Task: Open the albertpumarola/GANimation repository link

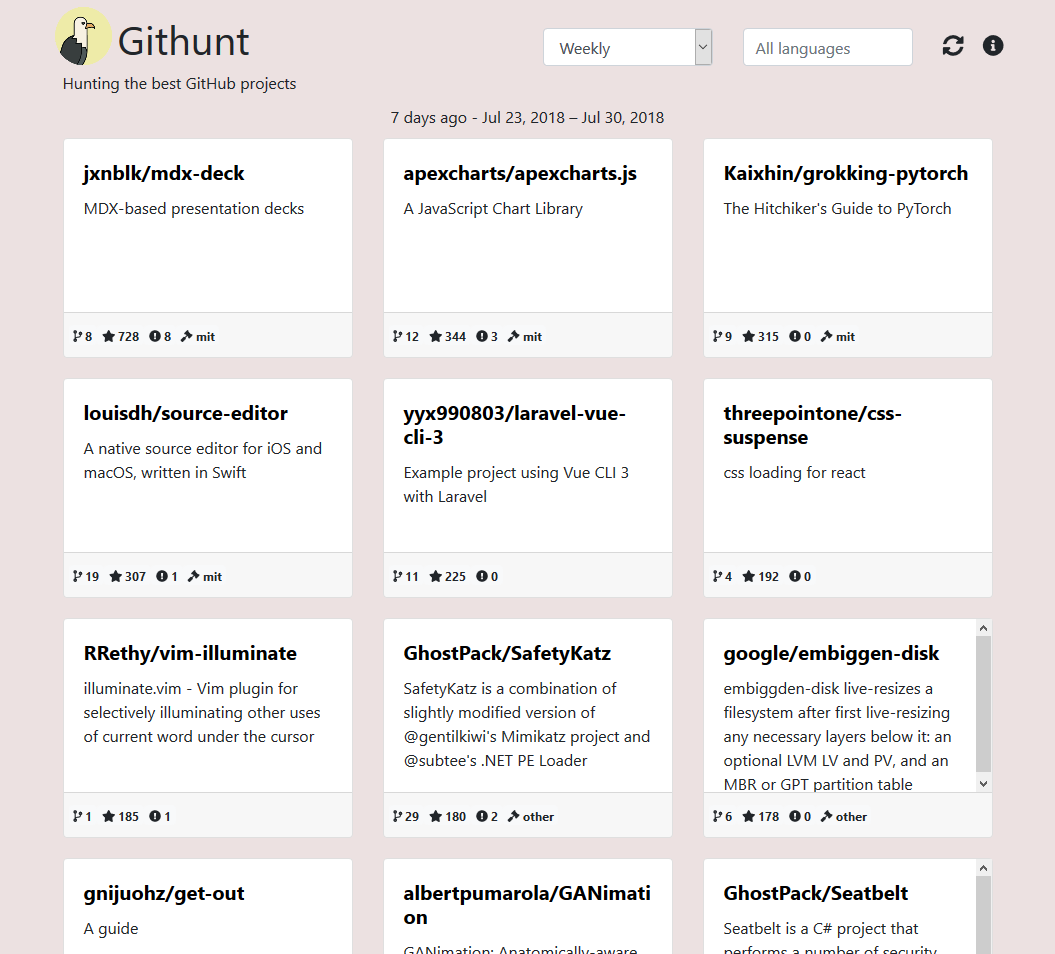Action: tap(526, 905)
